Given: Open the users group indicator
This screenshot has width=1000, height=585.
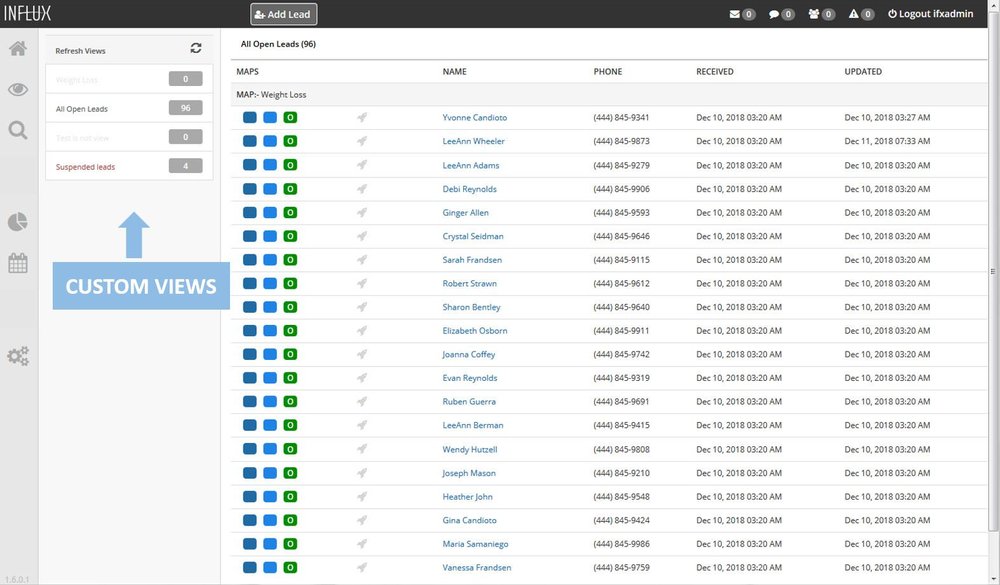Looking at the screenshot, I should (821, 14).
